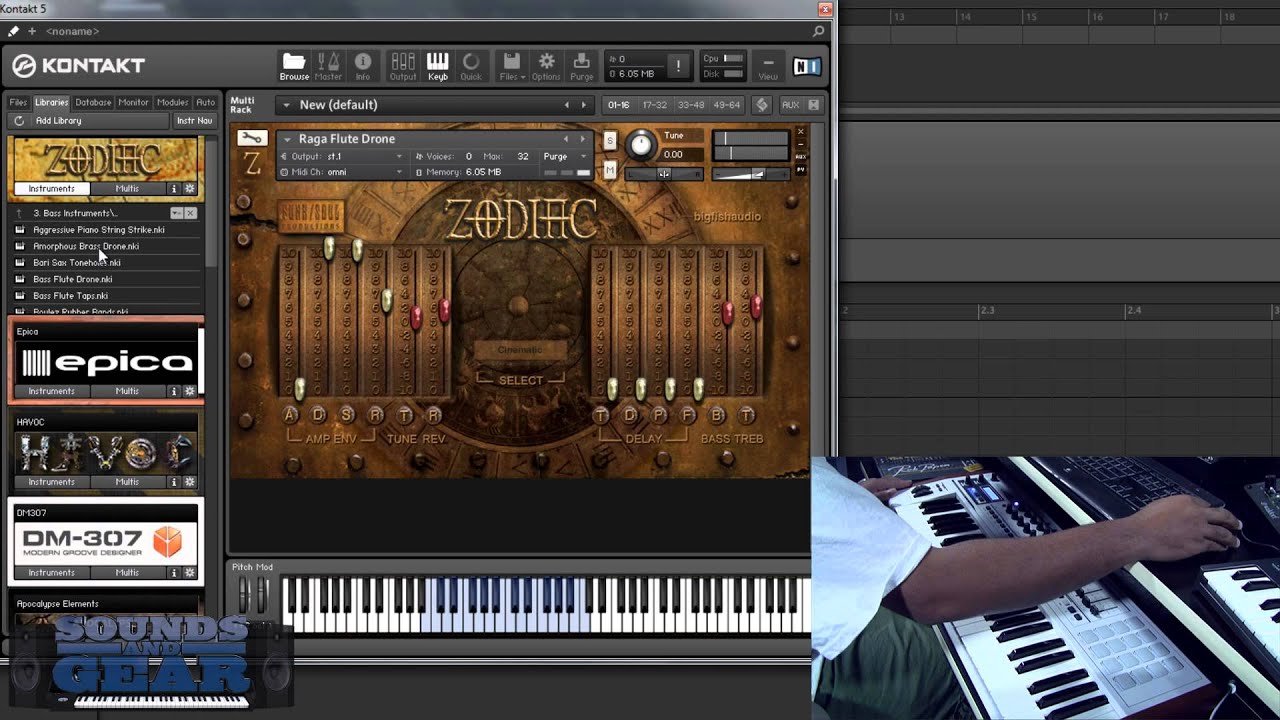Open the Master editor metronome icon
The image size is (1280, 720).
point(328,65)
